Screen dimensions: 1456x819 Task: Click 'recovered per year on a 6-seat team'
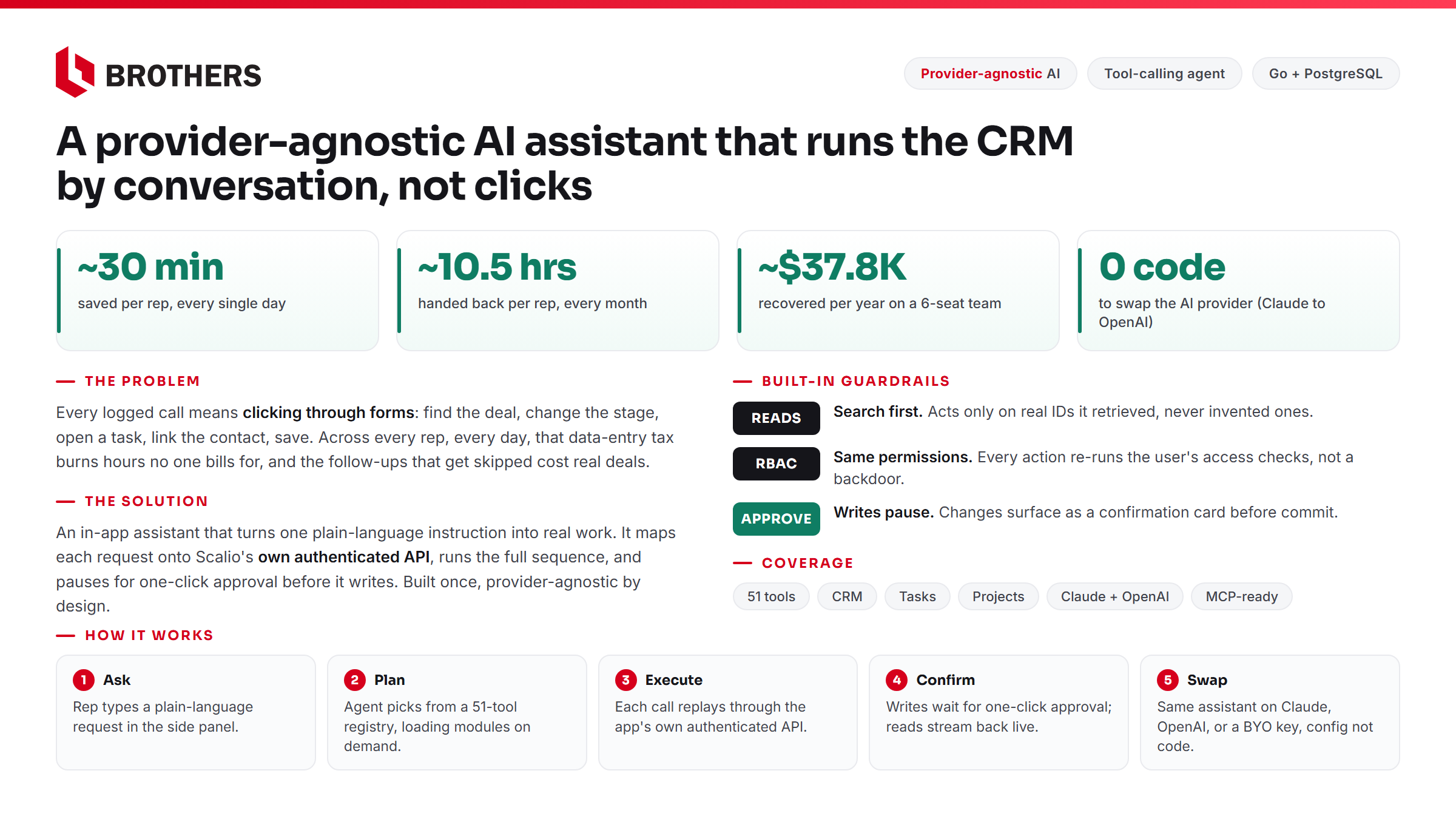click(x=879, y=303)
